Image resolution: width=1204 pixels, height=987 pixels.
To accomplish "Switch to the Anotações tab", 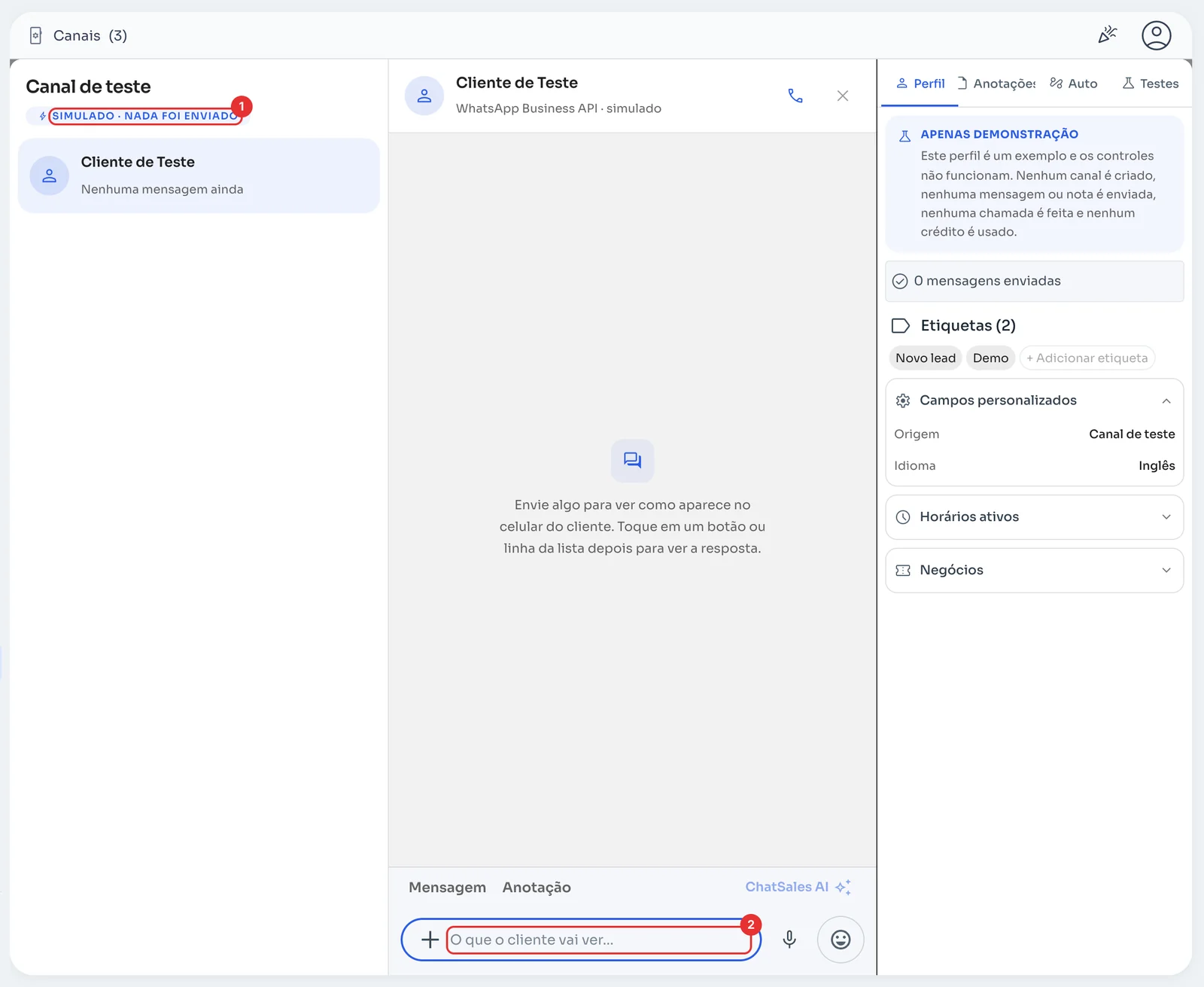I will pyautogui.click(x=996, y=84).
